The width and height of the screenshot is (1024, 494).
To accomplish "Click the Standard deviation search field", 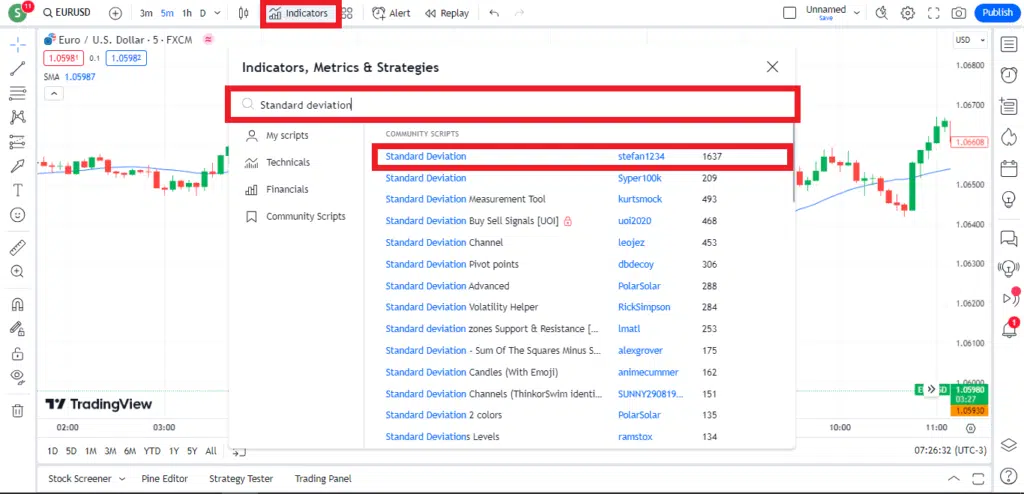I will 513,105.
